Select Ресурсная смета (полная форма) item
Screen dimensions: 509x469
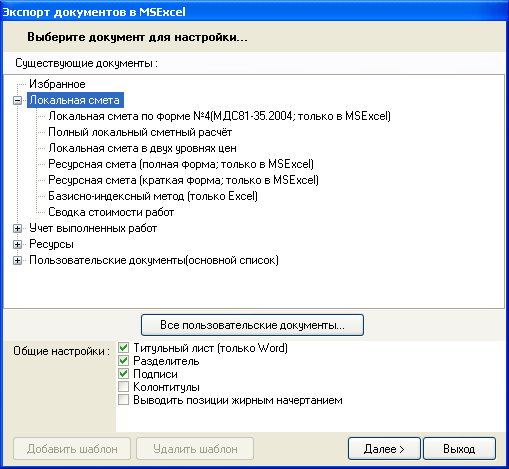(181, 164)
